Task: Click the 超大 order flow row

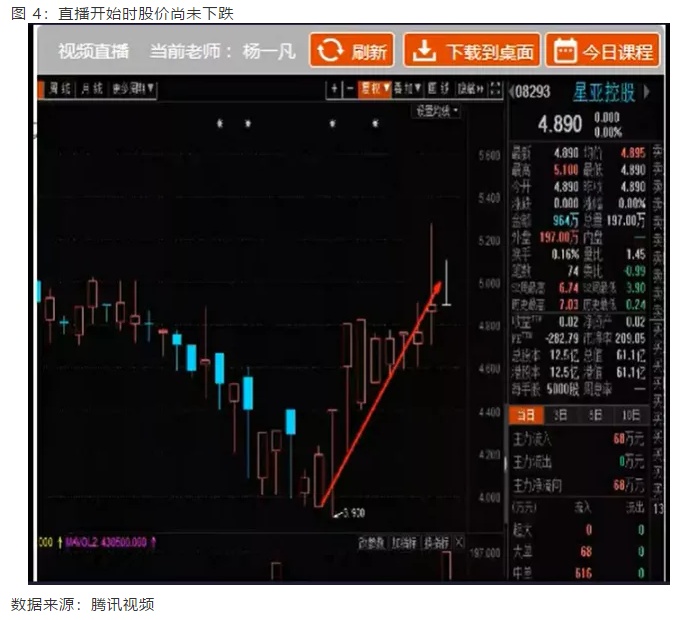Action: [578, 530]
